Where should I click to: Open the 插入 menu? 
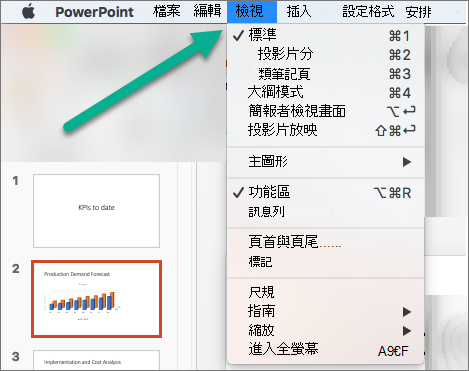[299, 12]
